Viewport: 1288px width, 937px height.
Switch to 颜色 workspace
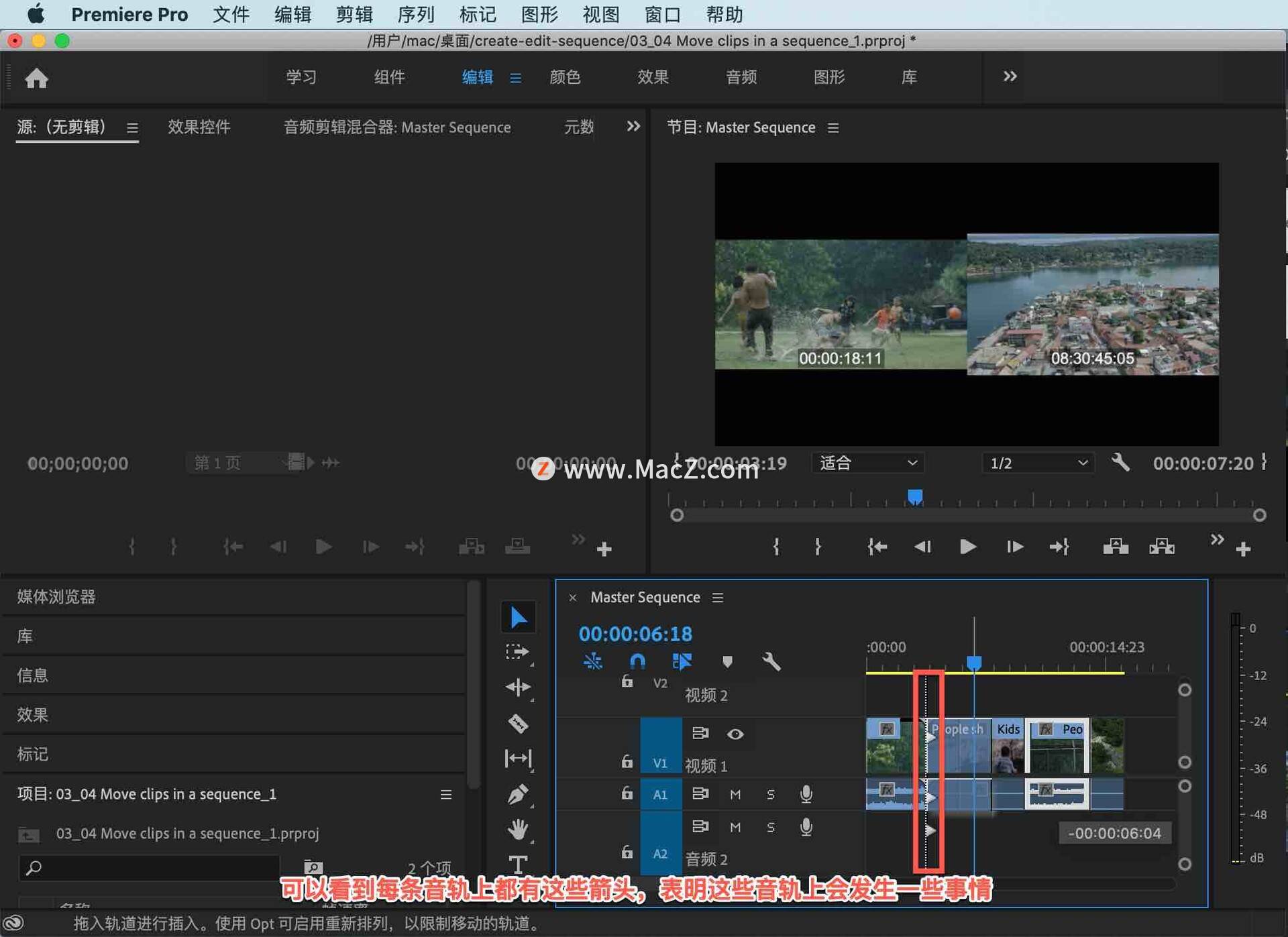pyautogui.click(x=565, y=77)
